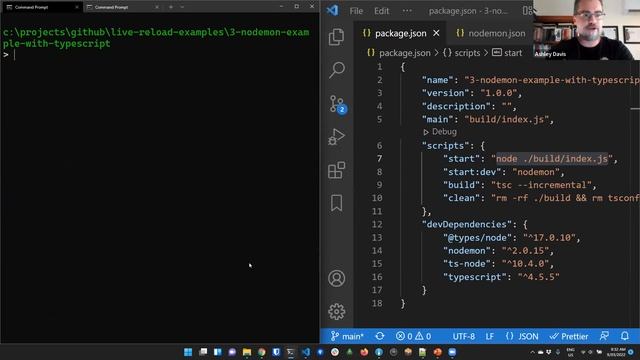Viewport: 640px width, 360px height.
Task: Open Source Control view with 2 changes
Action: (x=337, y=104)
